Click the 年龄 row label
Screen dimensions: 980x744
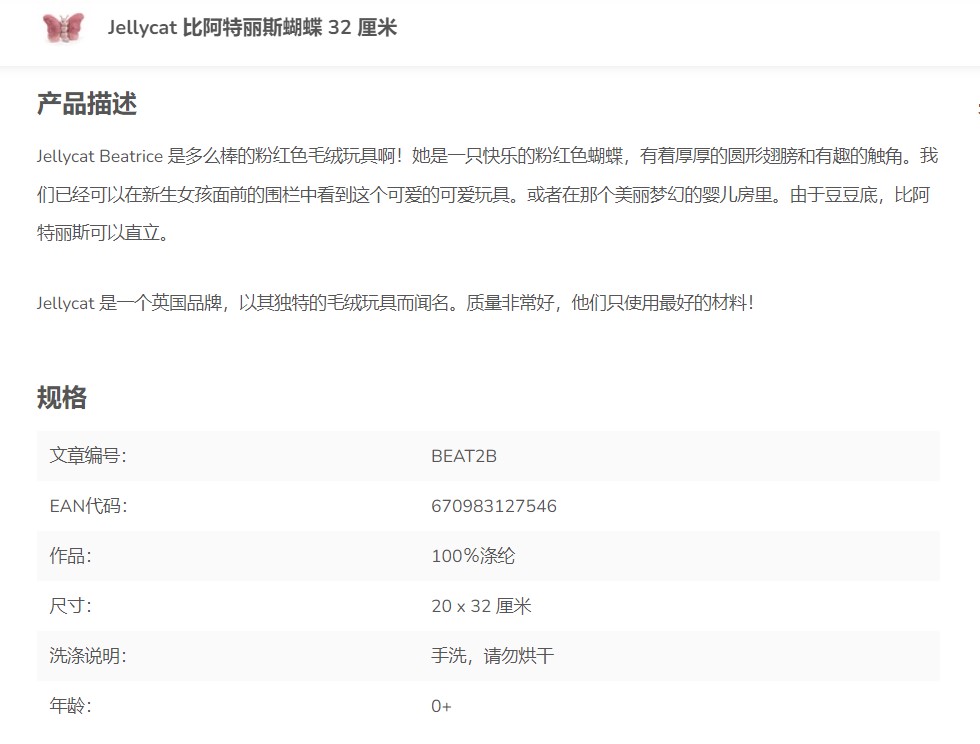70,706
